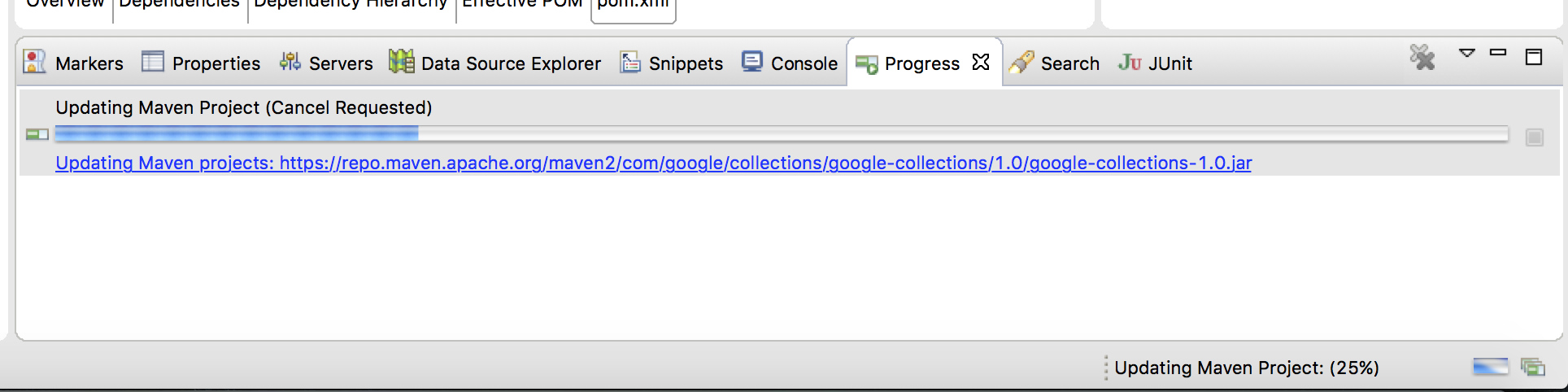The width and height of the screenshot is (1568, 392).
Task: Click the Properties table icon
Action: (153, 62)
